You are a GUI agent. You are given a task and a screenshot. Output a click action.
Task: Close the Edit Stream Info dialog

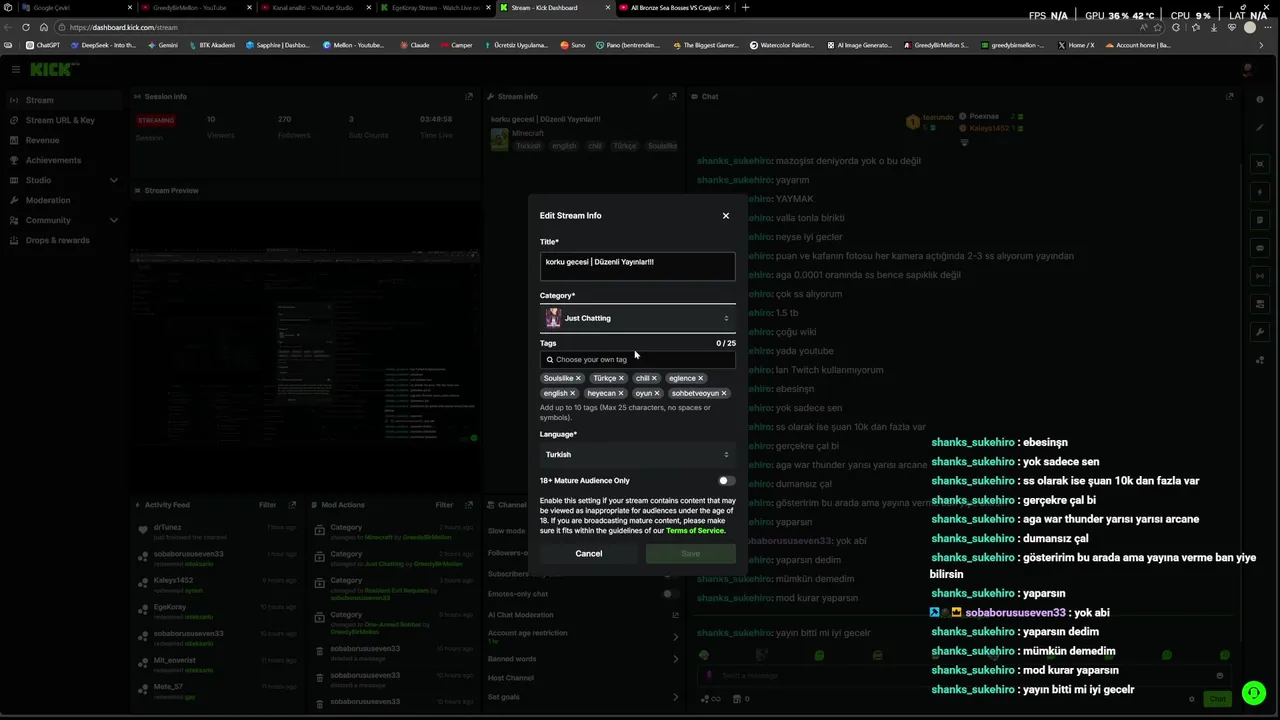pyautogui.click(x=726, y=216)
